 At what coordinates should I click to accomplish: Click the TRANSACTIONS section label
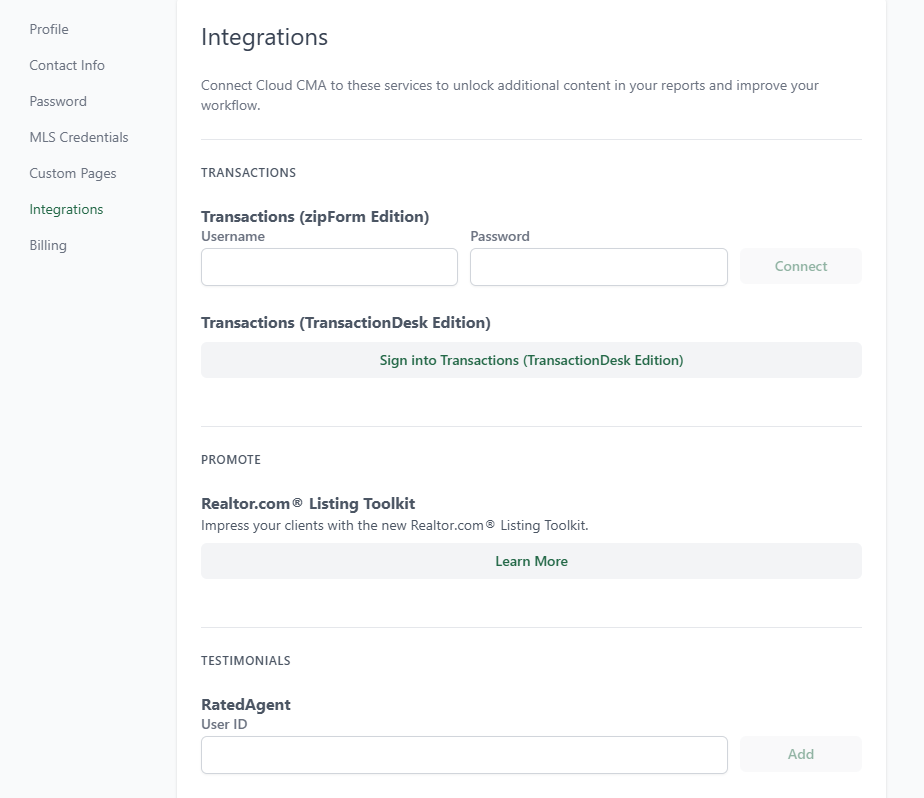pos(248,172)
